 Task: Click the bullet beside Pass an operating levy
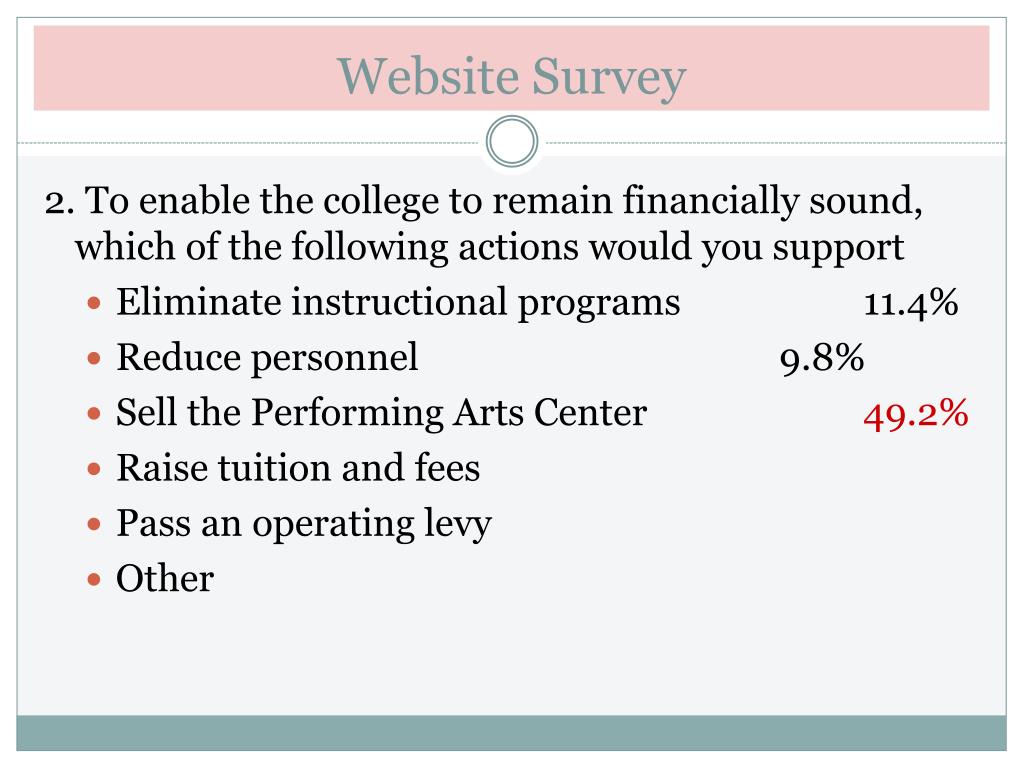click(x=94, y=524)
